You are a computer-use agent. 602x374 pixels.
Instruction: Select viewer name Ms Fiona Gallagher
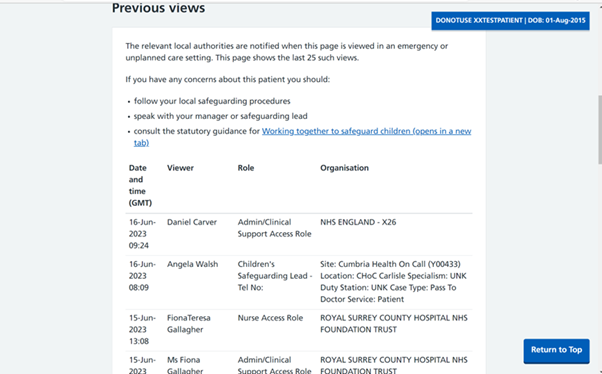(185, 365)
